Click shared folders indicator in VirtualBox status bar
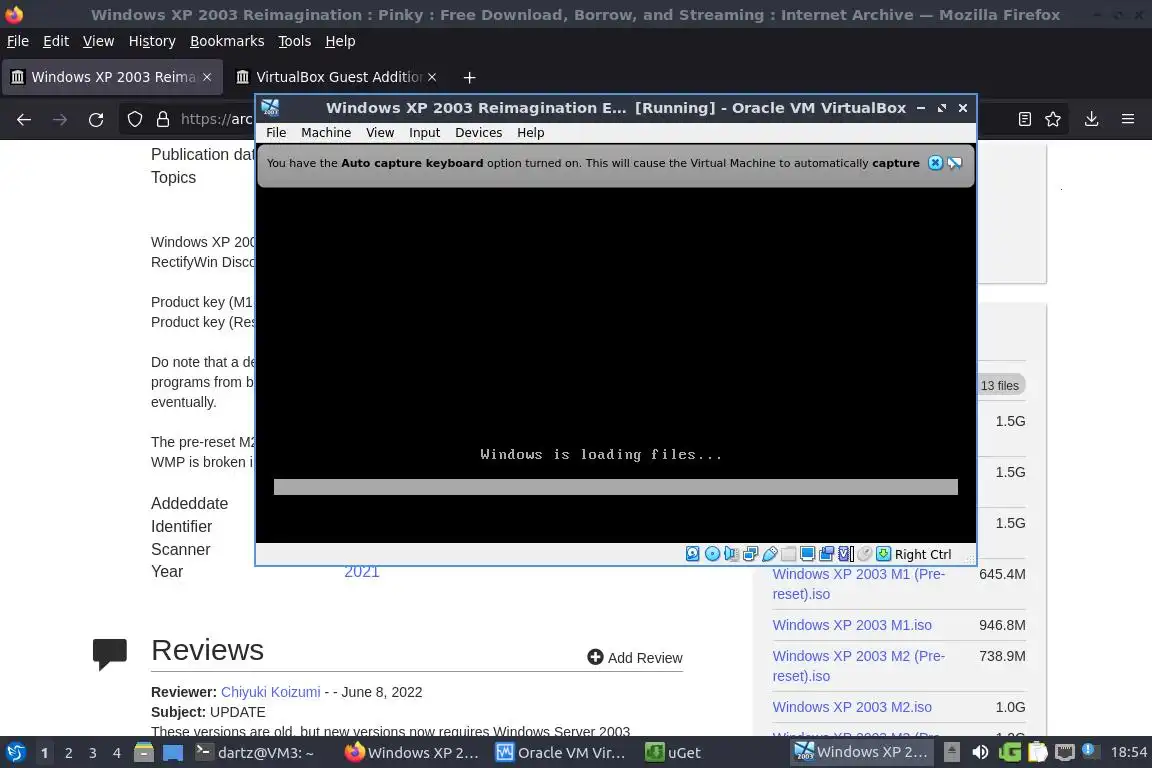This screenshot has height=768, width=1152. 788,554
